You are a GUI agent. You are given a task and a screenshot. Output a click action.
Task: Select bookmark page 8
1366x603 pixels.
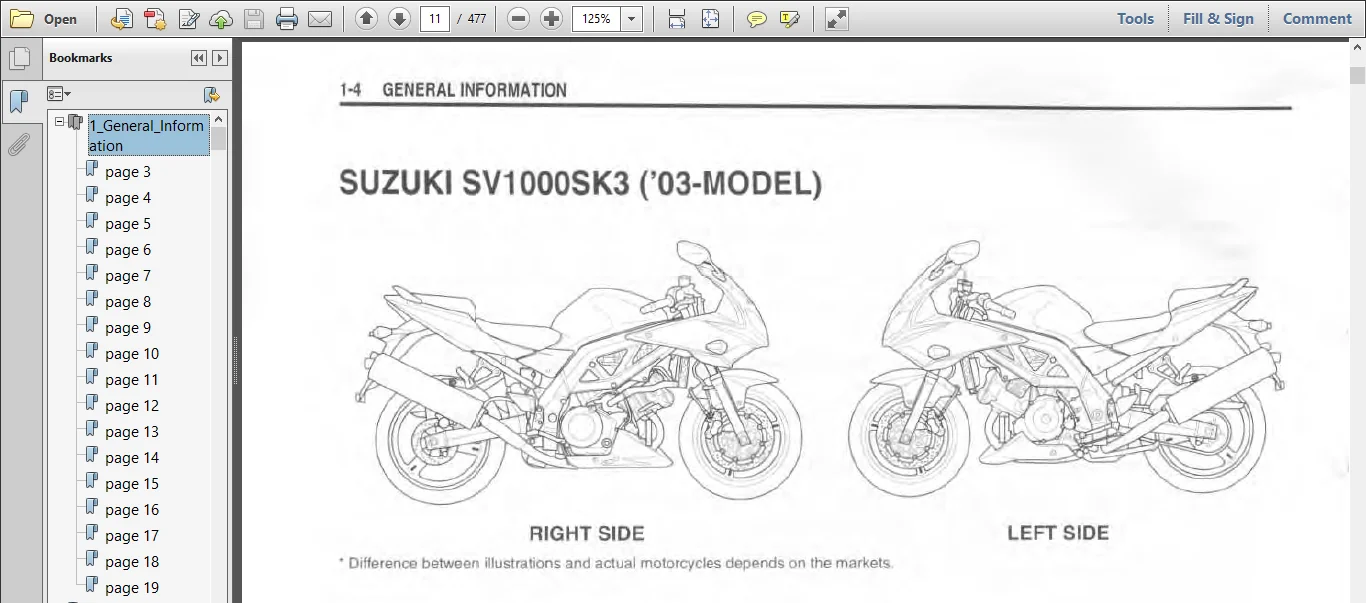coord(128,302)
